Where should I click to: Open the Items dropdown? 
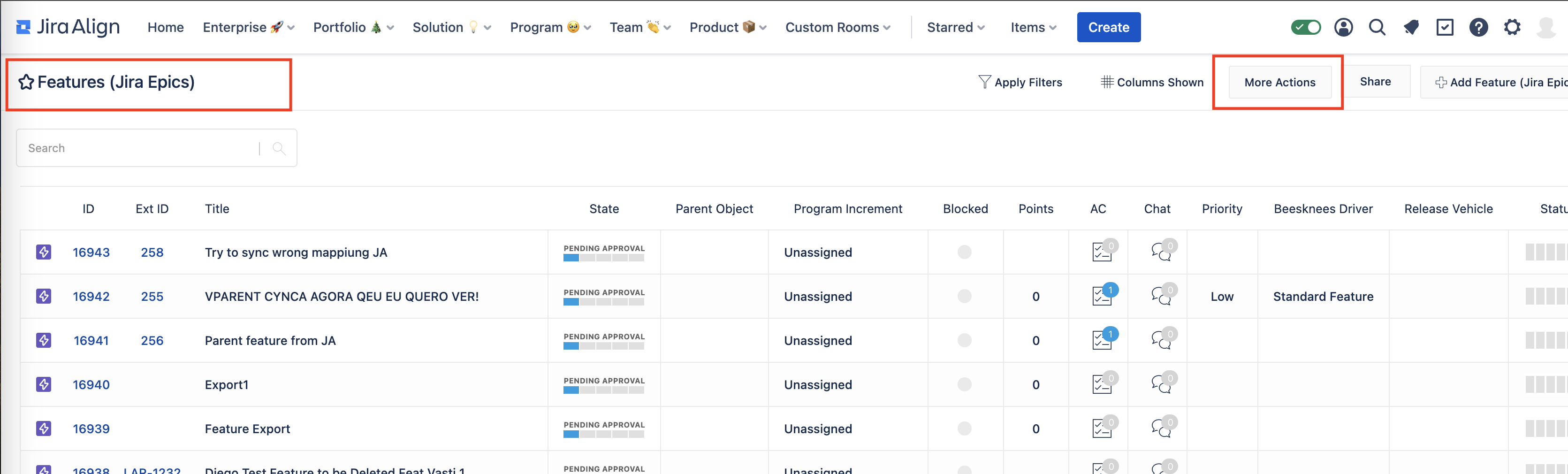point(1034,27)
